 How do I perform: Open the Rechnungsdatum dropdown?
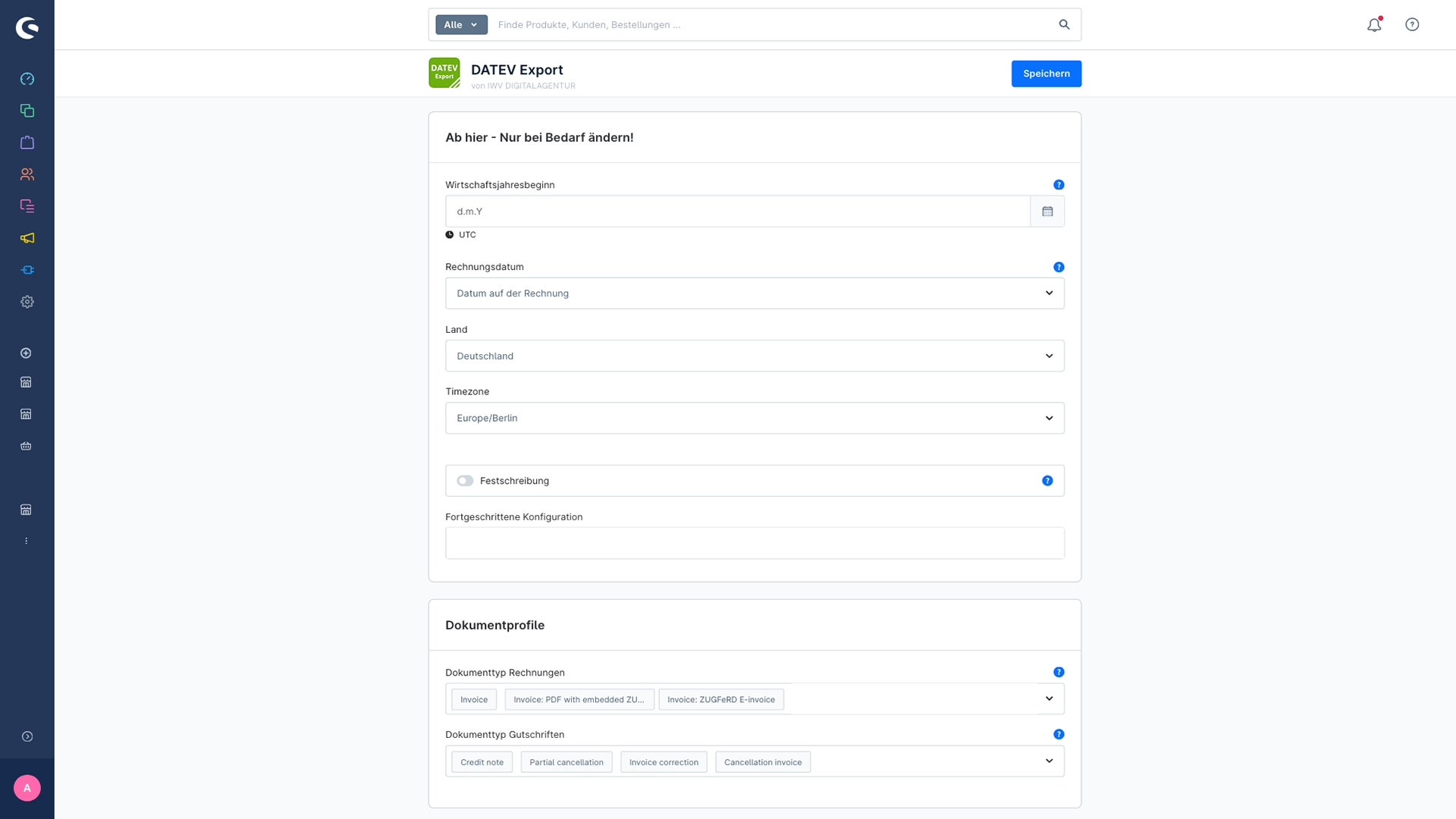click(755, 293)
